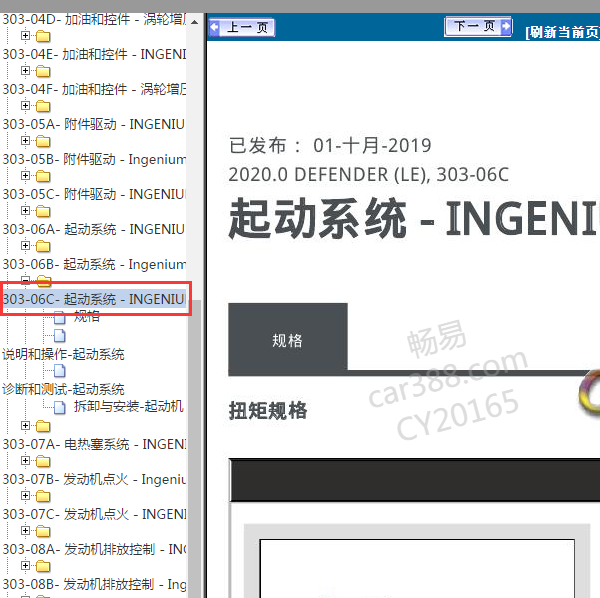The height and width of the screenshot is (598, 600).
Task: Select tree item 303-06A 起动系统
Action: 94,229
